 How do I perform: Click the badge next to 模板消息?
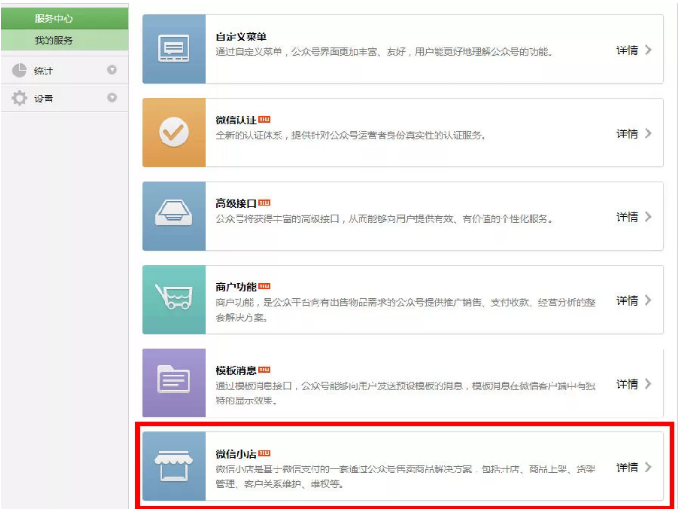[264, 370]
